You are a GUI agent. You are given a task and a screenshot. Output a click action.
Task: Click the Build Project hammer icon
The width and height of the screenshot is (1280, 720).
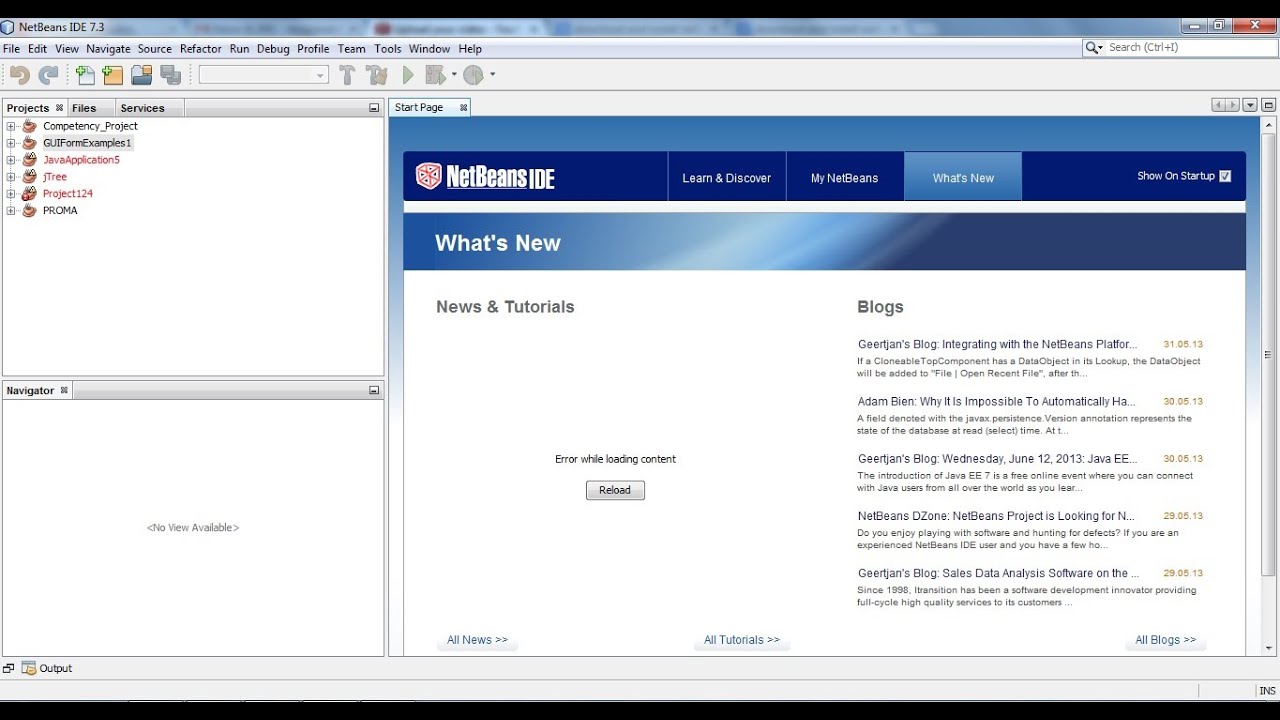point(347,75)
